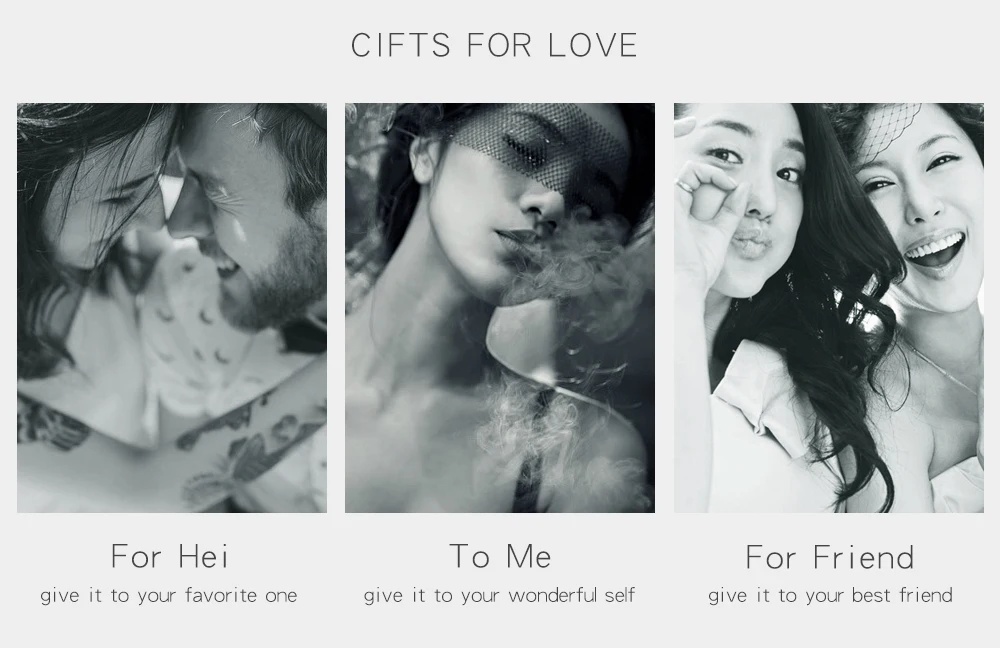
Task: Click the "To Me" heading
Action: [501, 556]
